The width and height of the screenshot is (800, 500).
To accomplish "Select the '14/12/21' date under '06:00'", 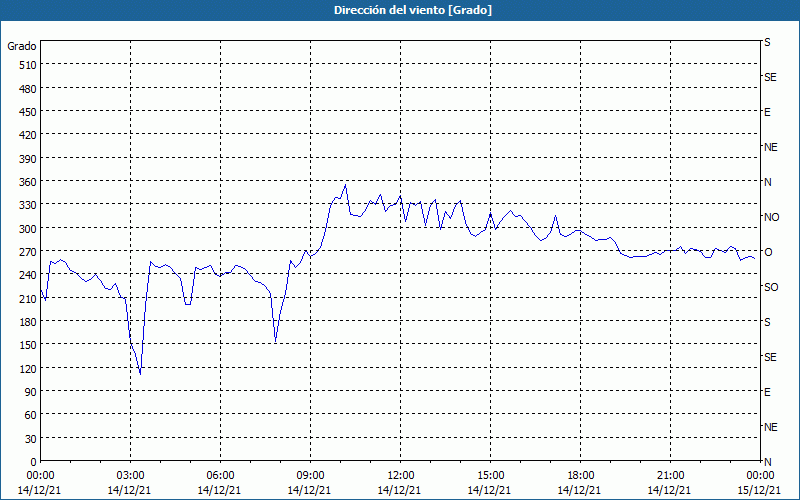I will [219, 490].
